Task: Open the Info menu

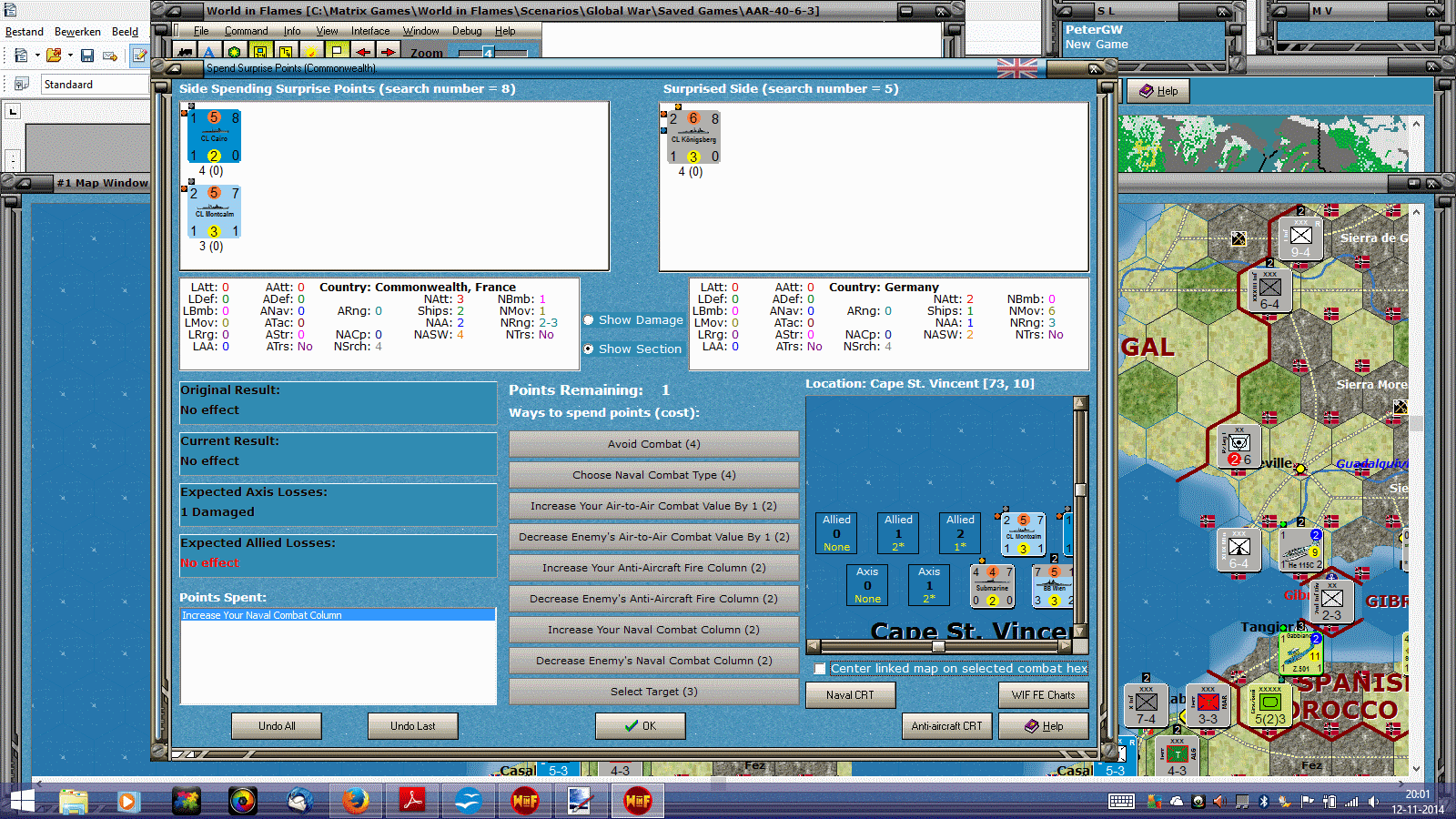Action: [x=292, y=31]
